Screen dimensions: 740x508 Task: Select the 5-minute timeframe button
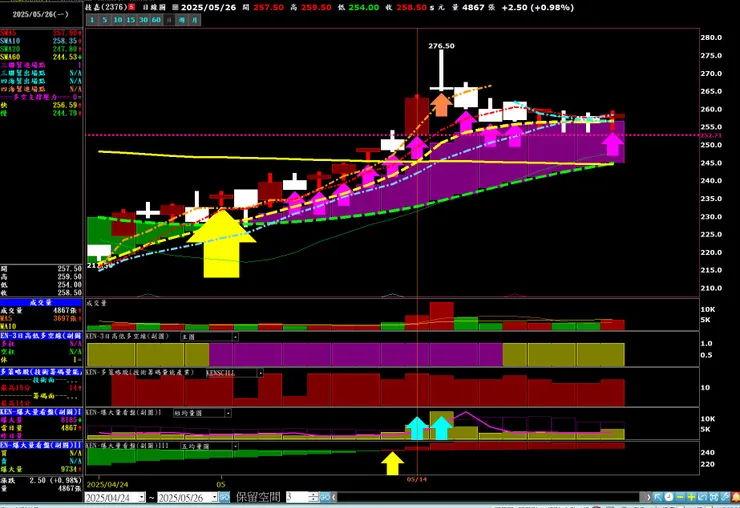click(x=104, y=20)
